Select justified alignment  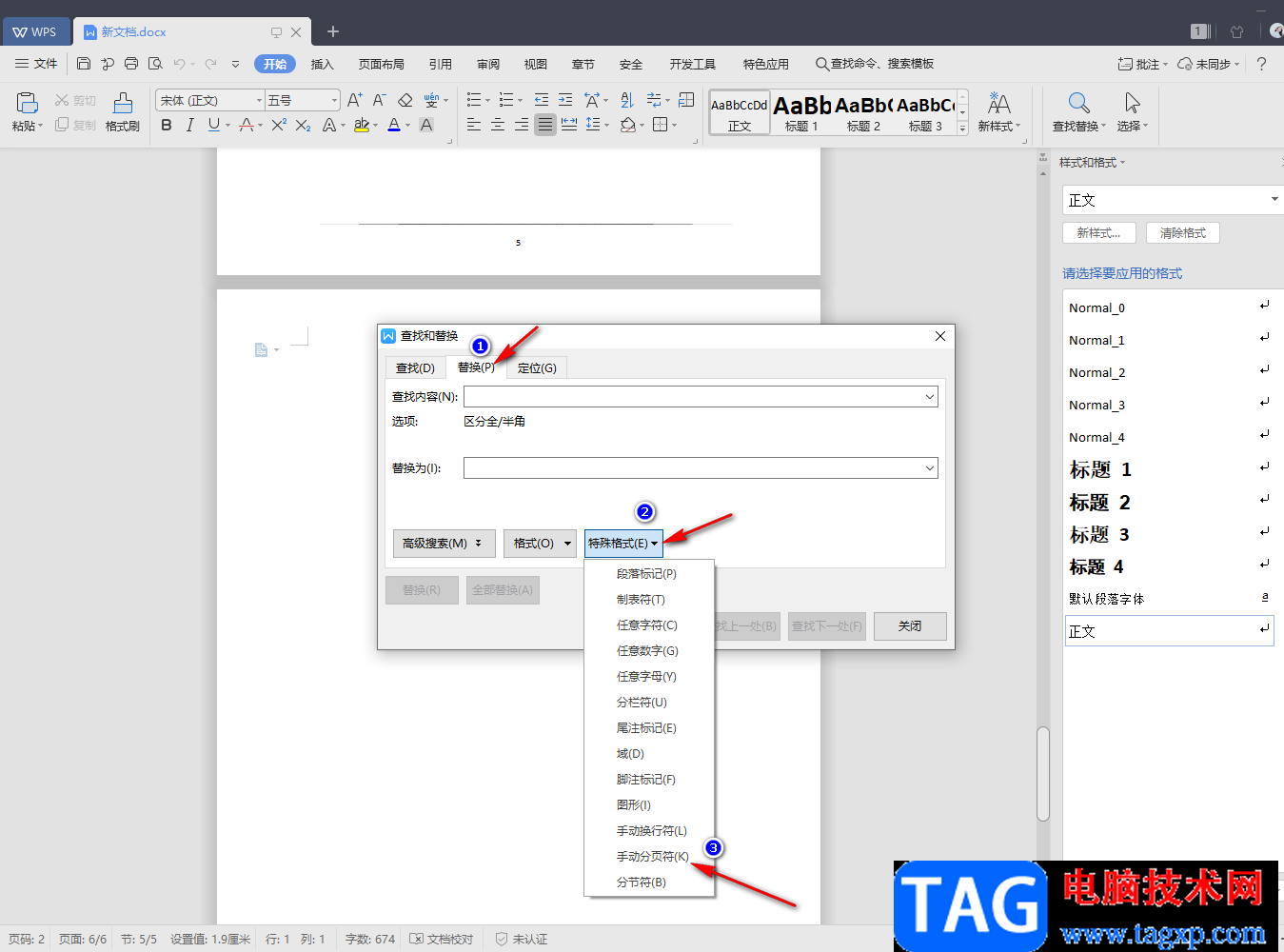click(545, 125)
